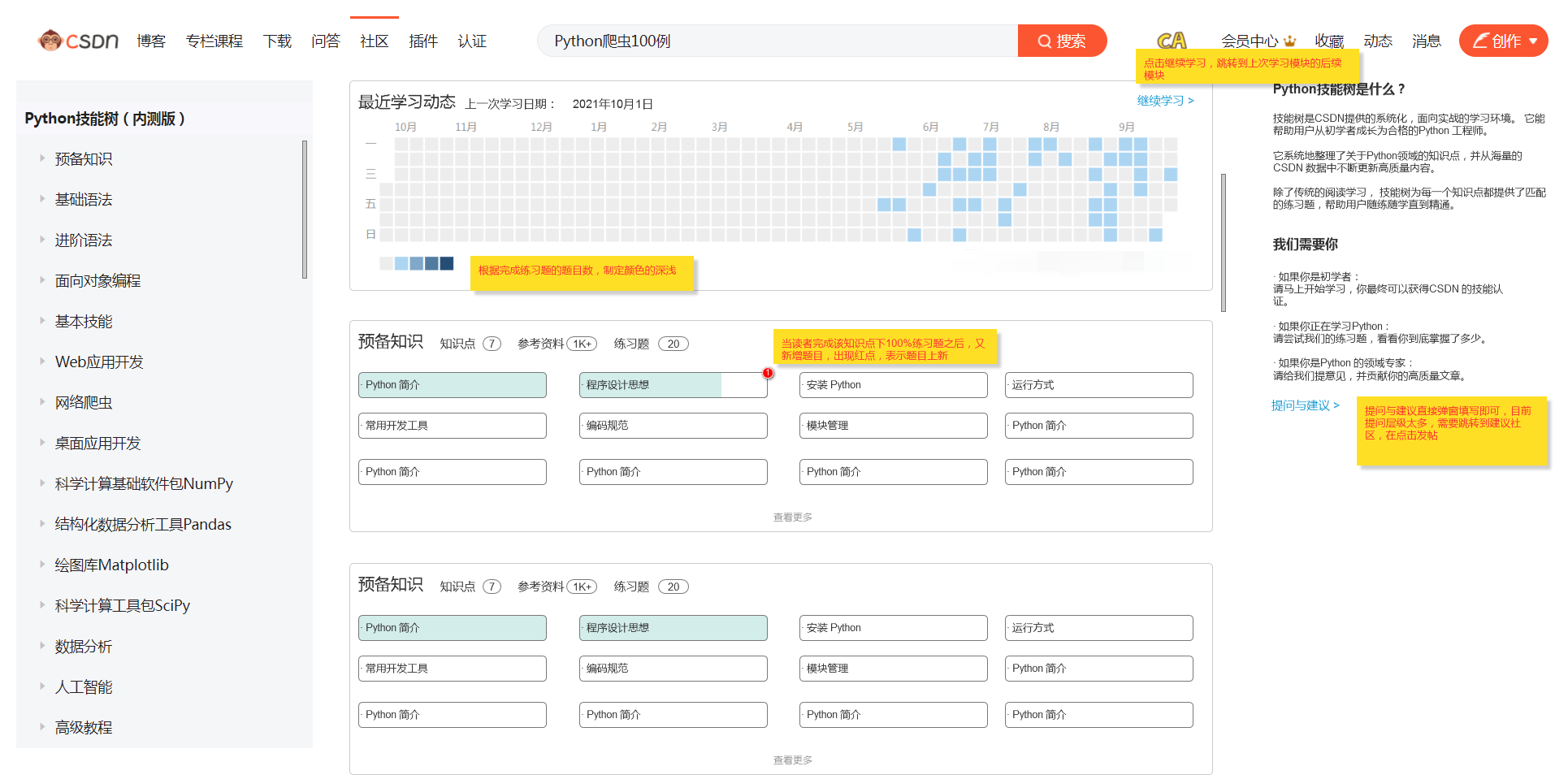Open 运行方式 node in first section

point(1099,385)
